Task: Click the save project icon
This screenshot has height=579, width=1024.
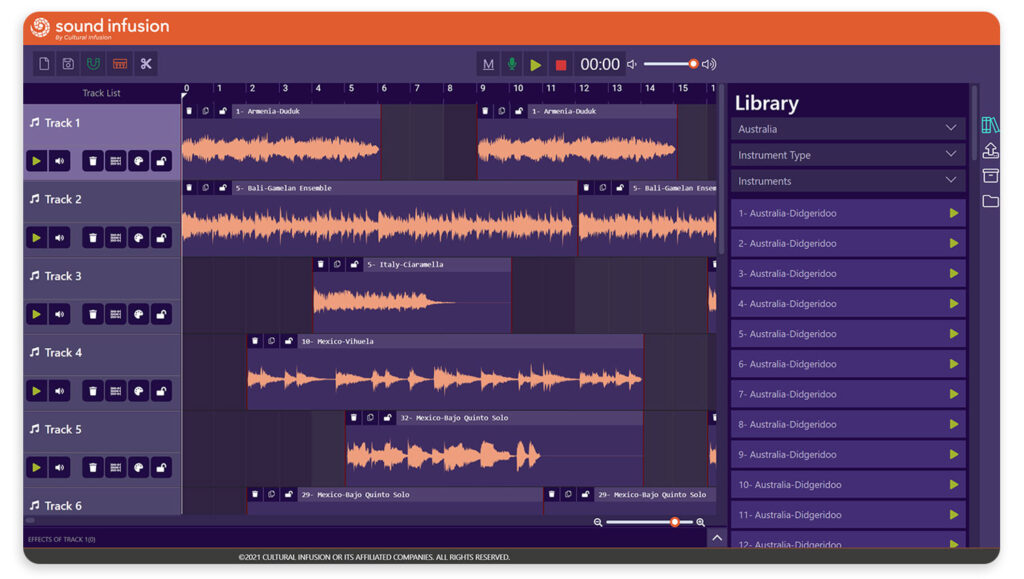Action: (68, 64)
